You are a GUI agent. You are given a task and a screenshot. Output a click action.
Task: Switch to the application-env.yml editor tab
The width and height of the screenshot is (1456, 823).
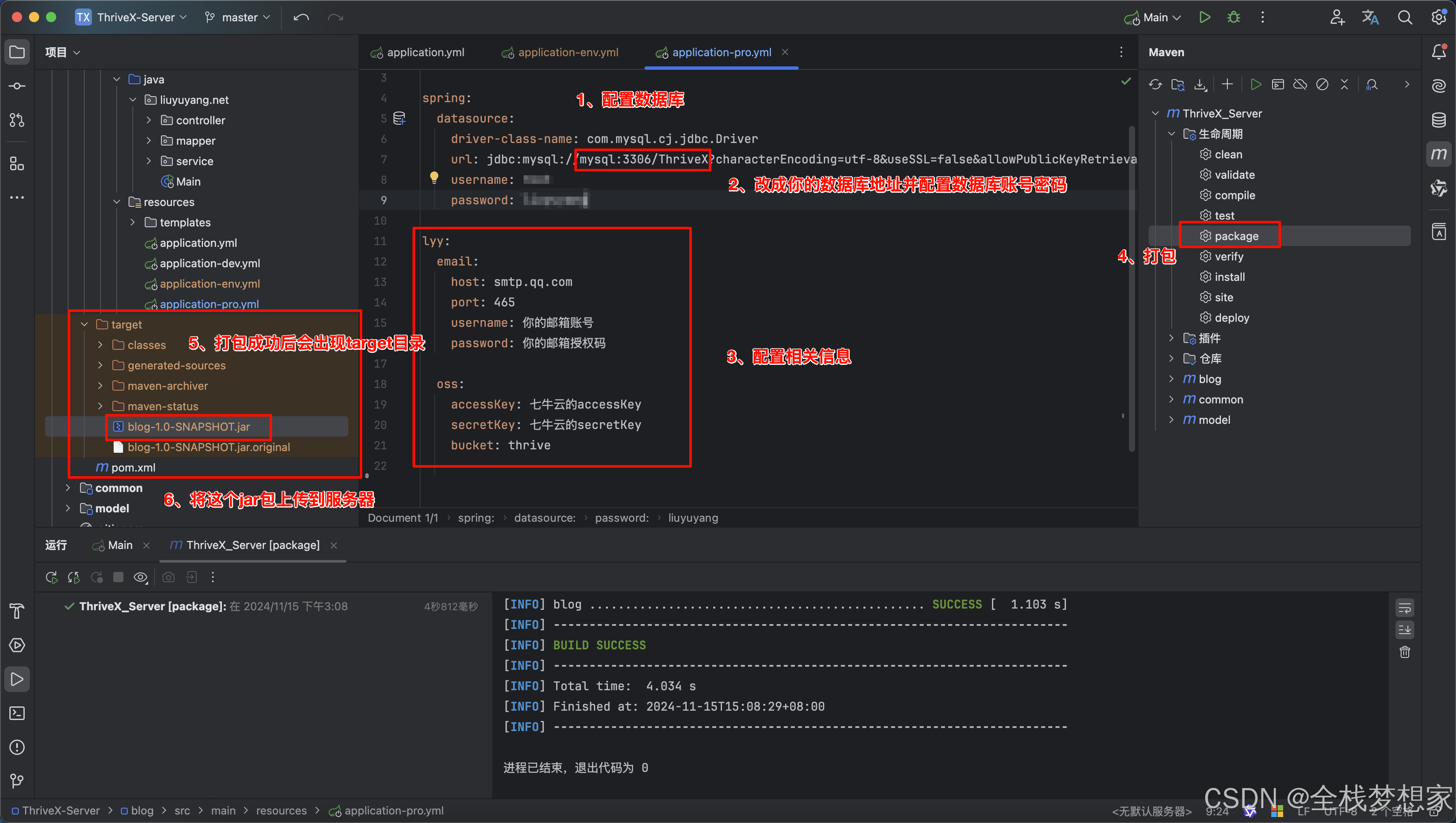[x=560, y=52]
